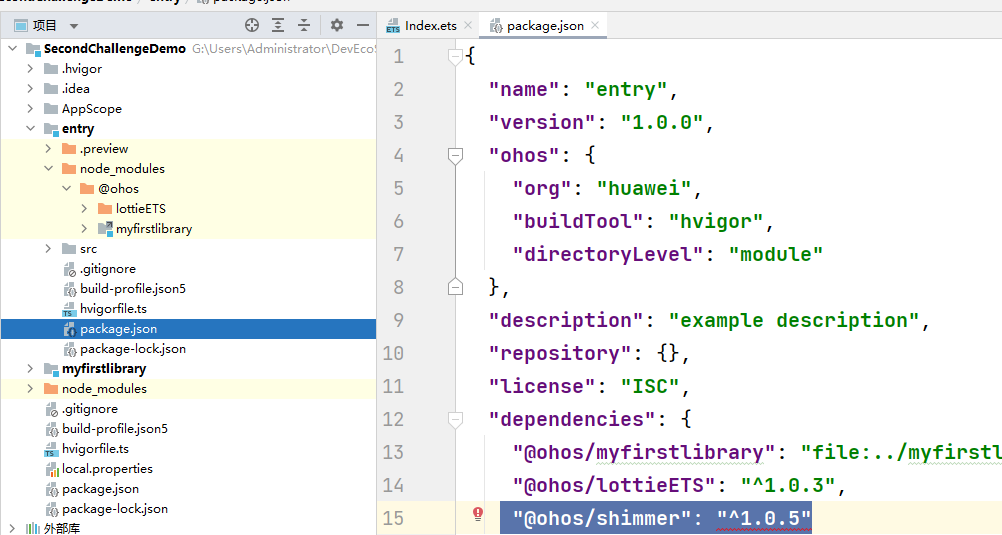Screen dimensions: 1002x535
Task: Select the entry module icon
Action: [x=51, y=129]
